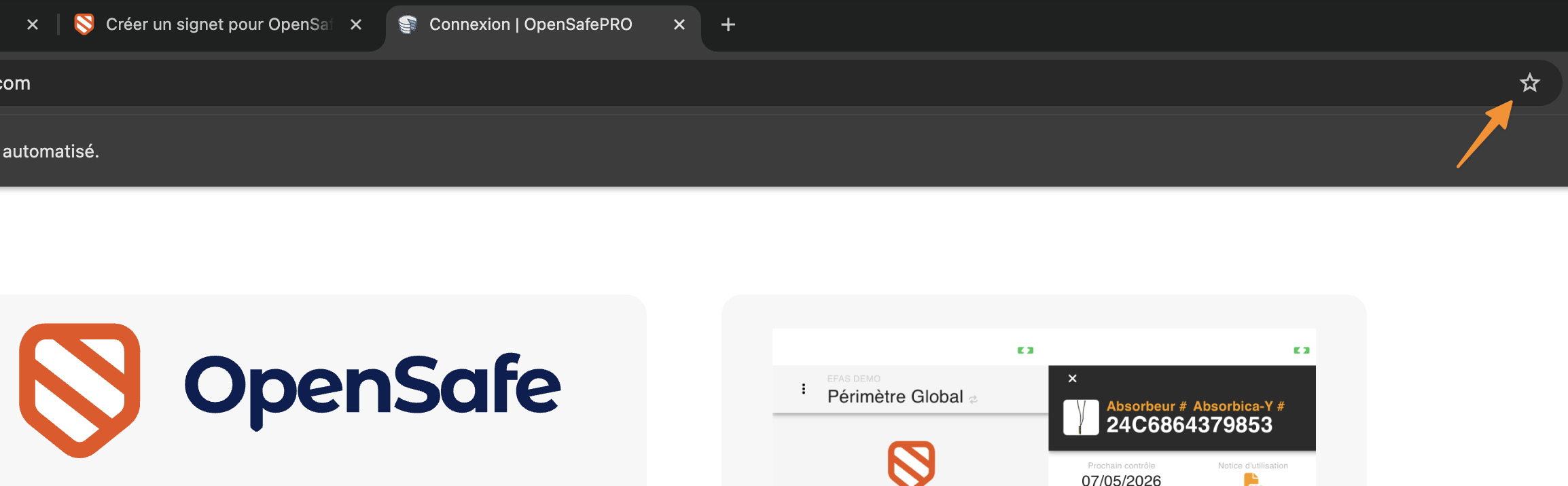Click the OpenSafe shield logo

pos(79,390)
